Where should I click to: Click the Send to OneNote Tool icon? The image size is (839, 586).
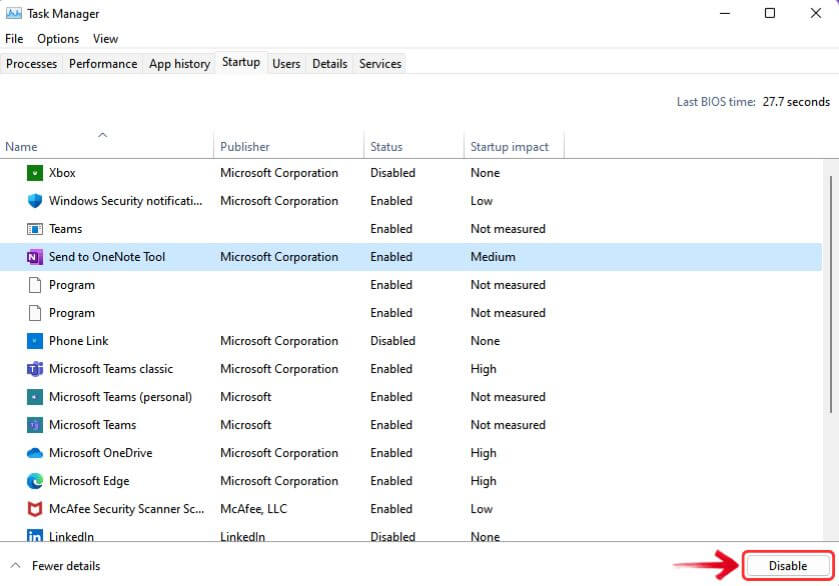[x=34, y=256]
